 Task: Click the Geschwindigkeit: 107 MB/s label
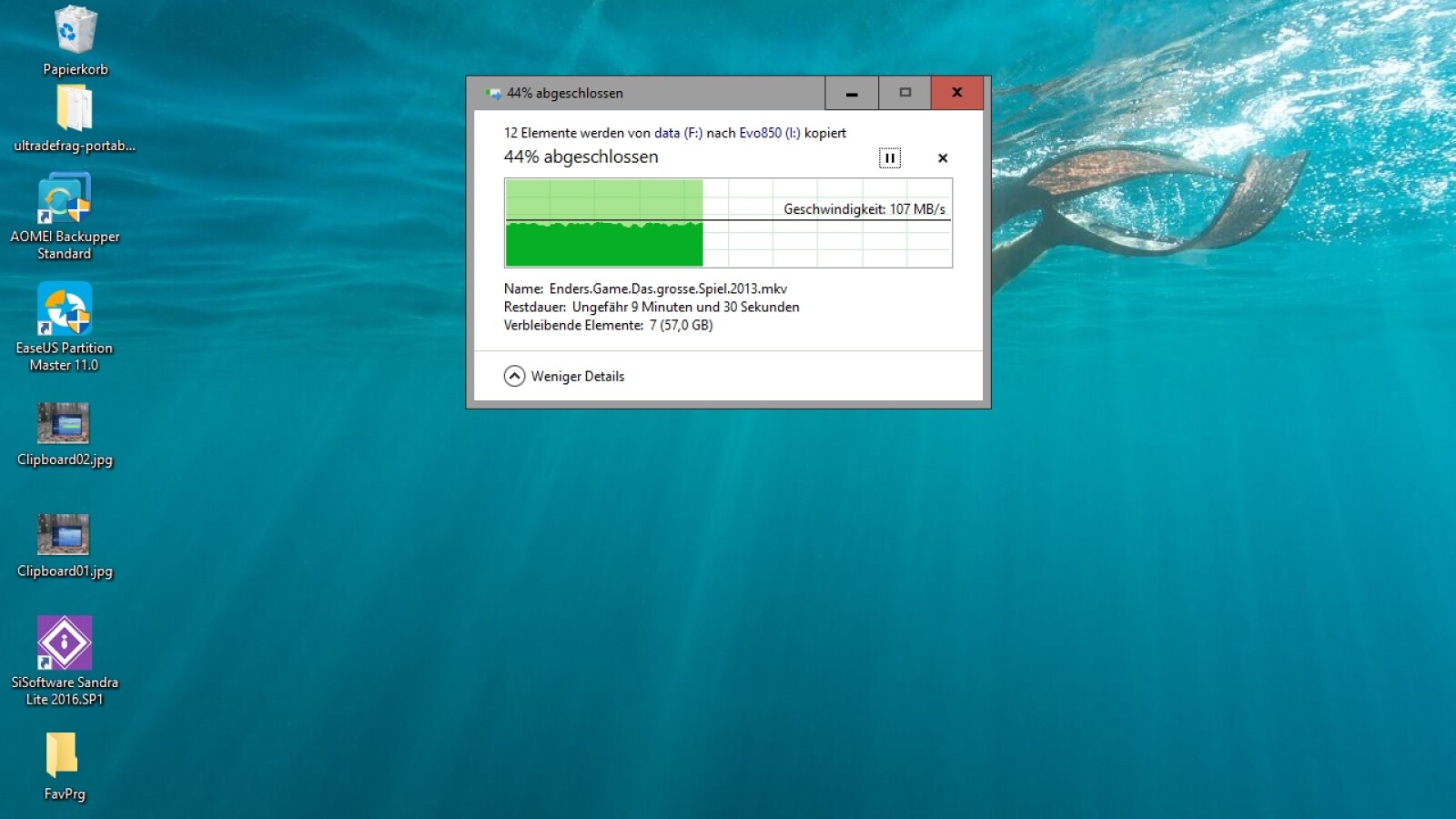(864, 209)
